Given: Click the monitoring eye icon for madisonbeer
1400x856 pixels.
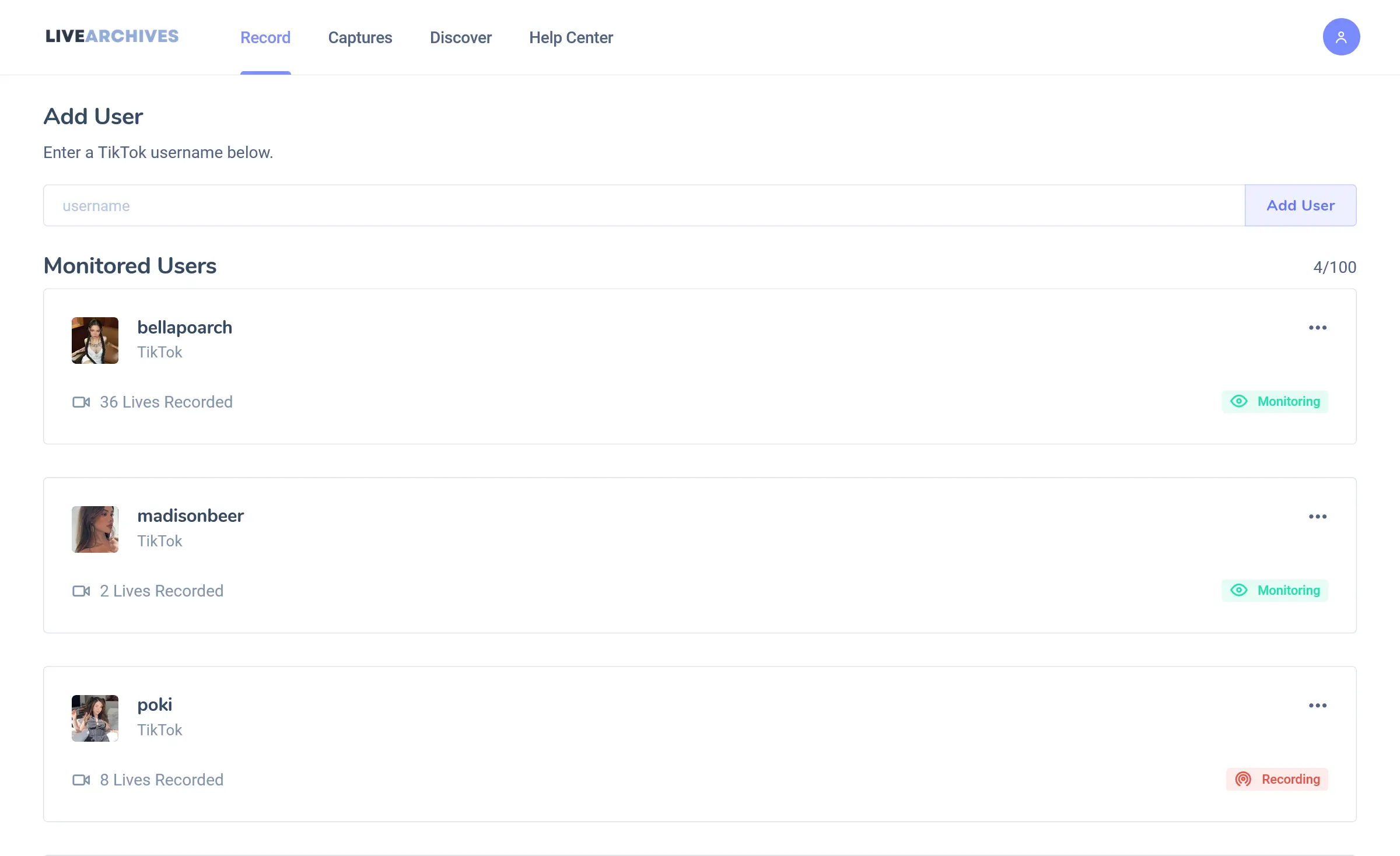Looking at the screenshot, I should pyautogui.click(x=1240, y=590).
